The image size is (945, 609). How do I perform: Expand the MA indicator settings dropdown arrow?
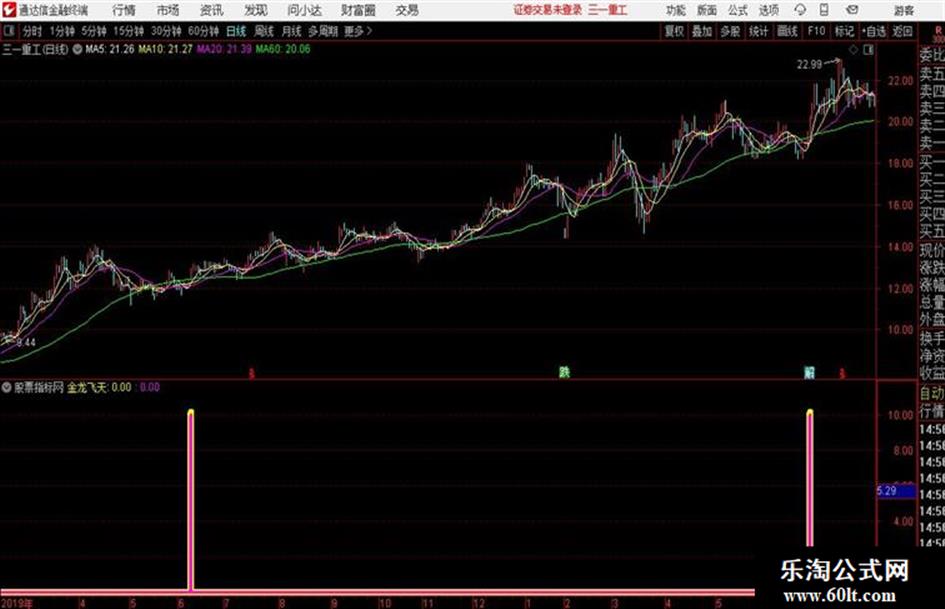[x=77, y=49]
